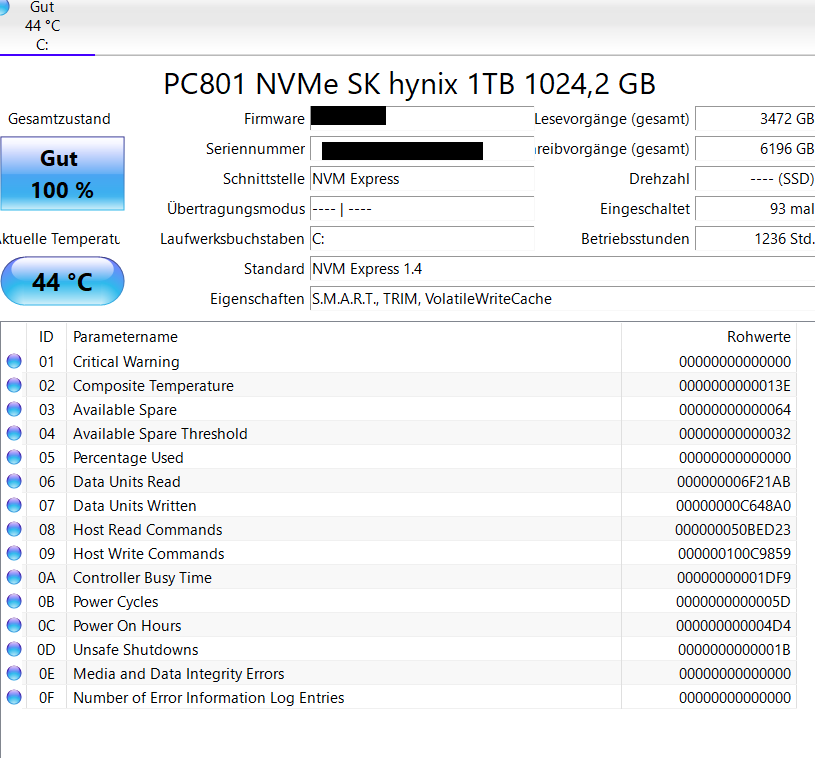Screen dimensions: 815x758
Task: Click the status icon for Percentage Used
Action: pyautogui.click(x=14, y=457)
